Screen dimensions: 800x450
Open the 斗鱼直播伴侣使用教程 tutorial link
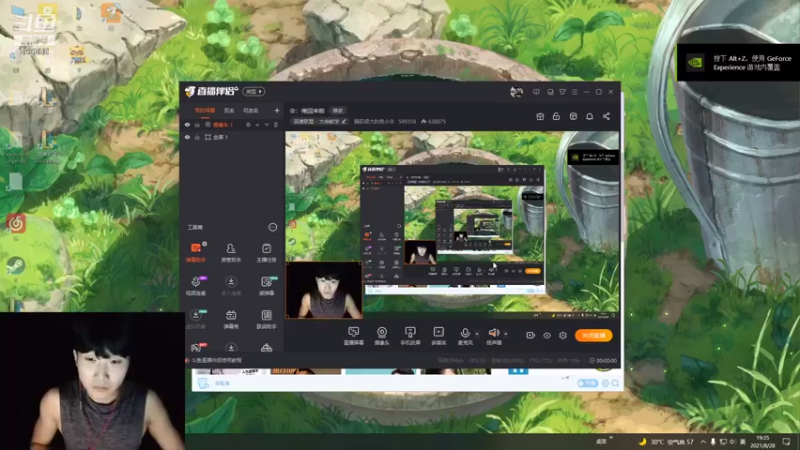point(217,360)
